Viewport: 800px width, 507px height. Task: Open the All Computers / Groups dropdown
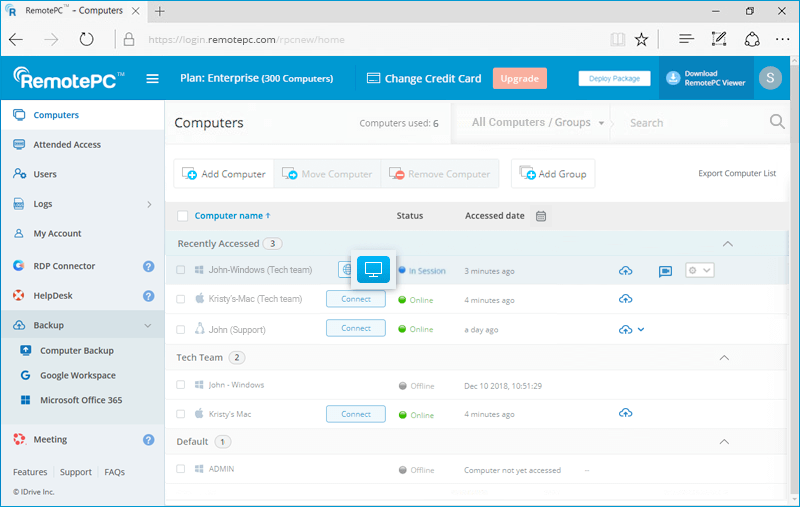point(538,123)
